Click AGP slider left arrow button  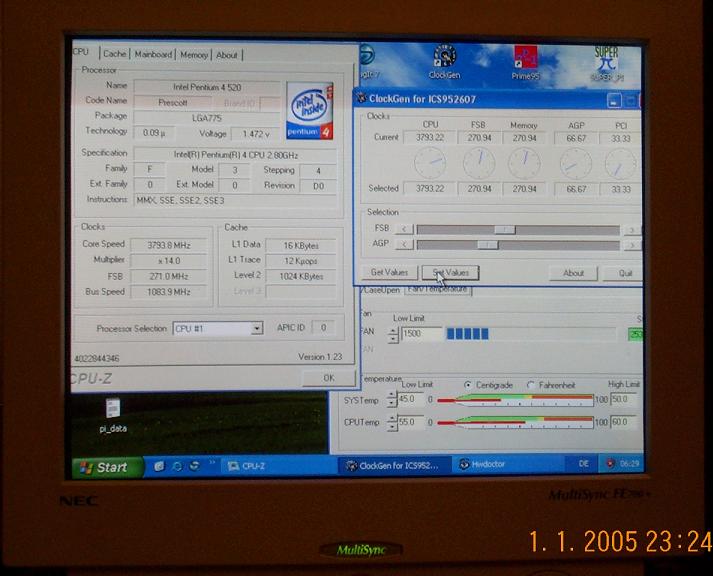pyautogui.click(x=404, y=244)
